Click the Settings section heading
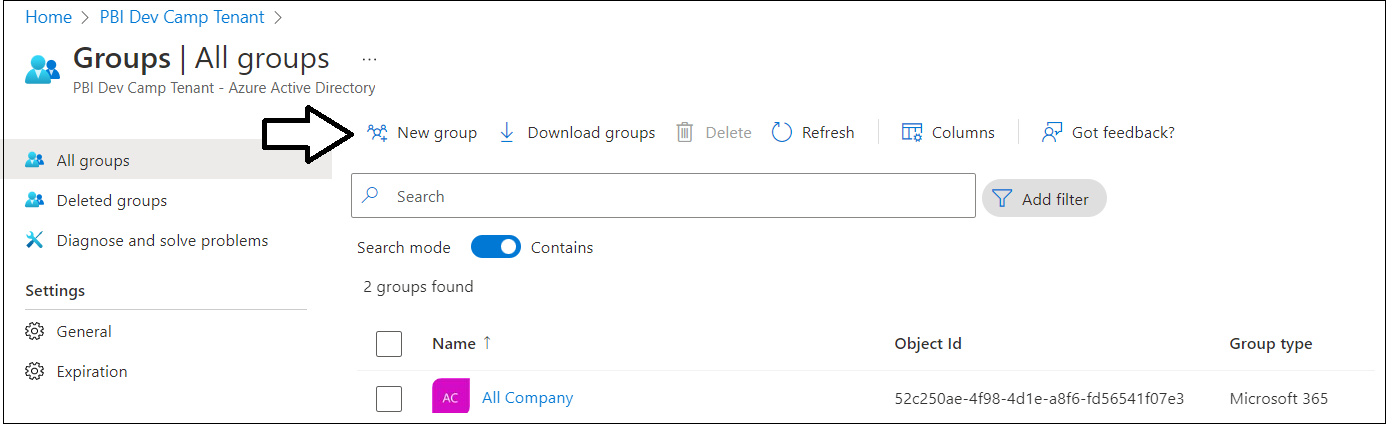Image resolution: width=1397 pixels, height=432 pixels. point(55,290)
